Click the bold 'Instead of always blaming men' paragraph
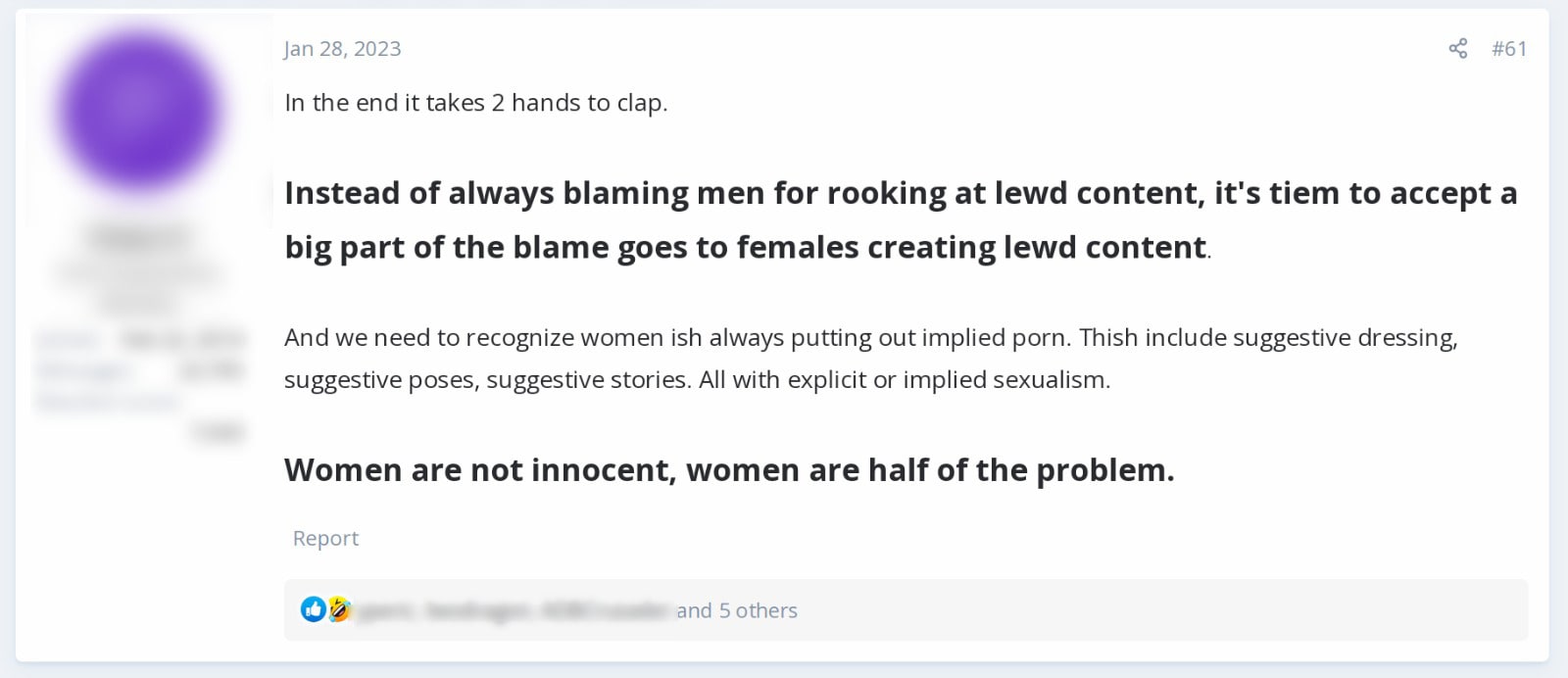The width and height of the screenshot is (1568, 678). pos(901,219)
